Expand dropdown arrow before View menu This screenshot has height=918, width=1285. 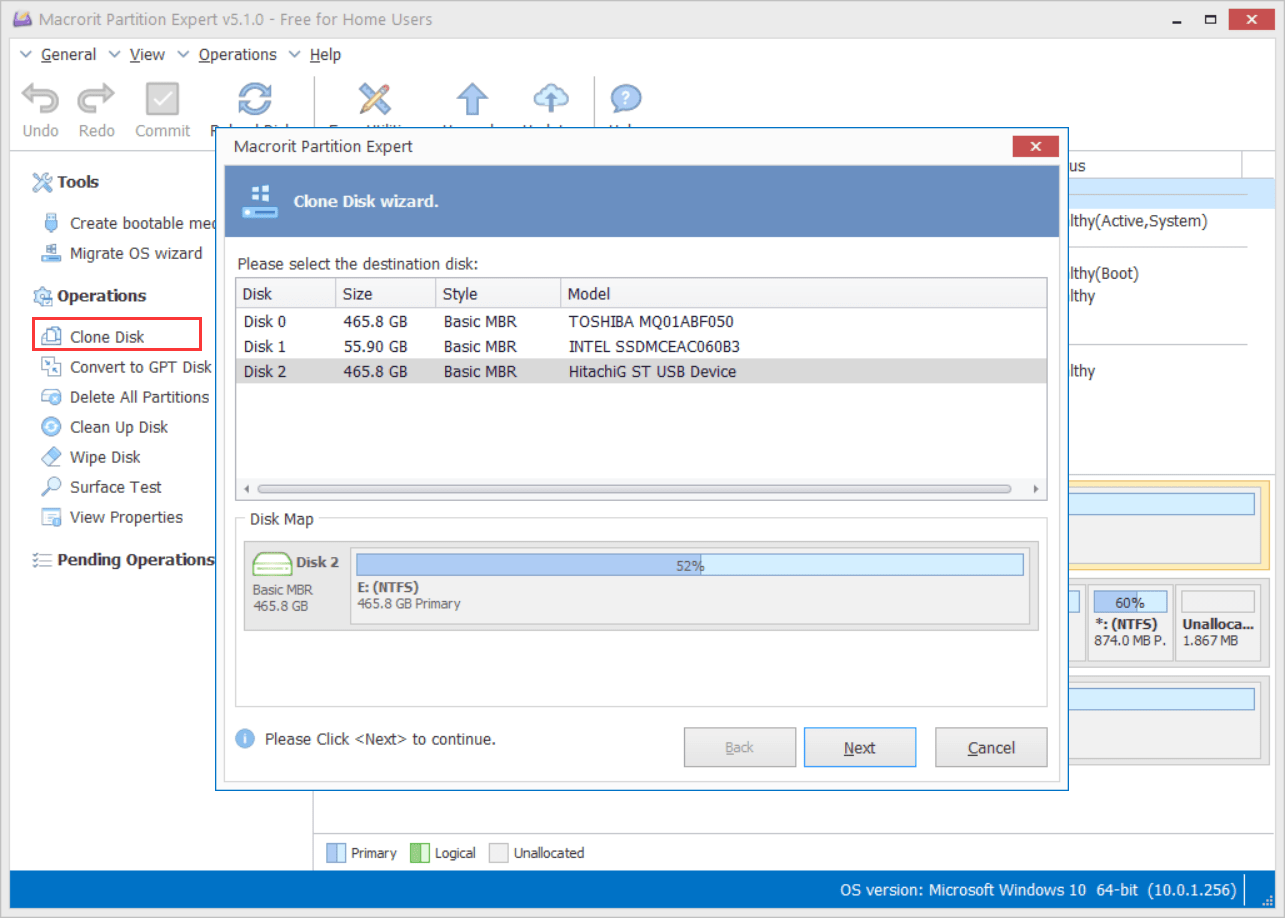click(x=114, y=55)
